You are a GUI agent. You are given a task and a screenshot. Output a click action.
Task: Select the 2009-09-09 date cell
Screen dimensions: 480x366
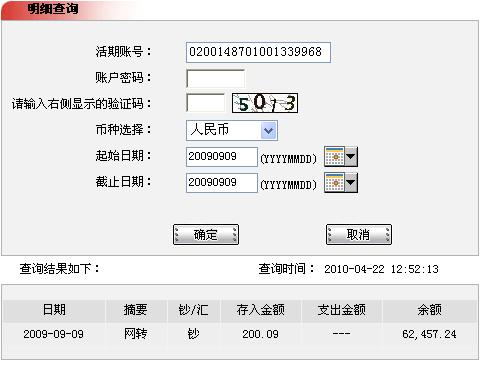[x=53, y=334]
